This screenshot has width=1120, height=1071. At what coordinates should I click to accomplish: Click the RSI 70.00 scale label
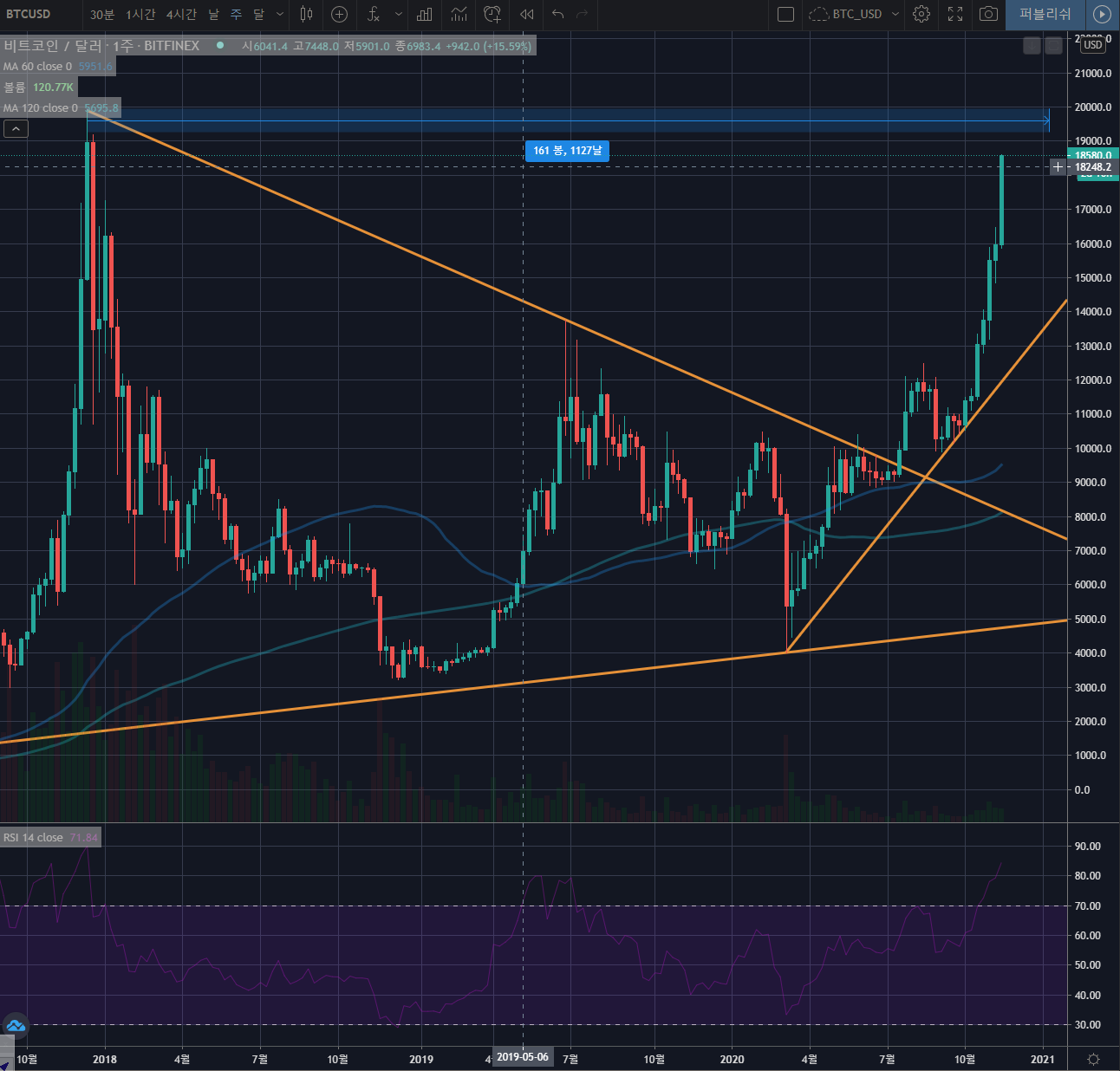click(x=1088, y=906)
